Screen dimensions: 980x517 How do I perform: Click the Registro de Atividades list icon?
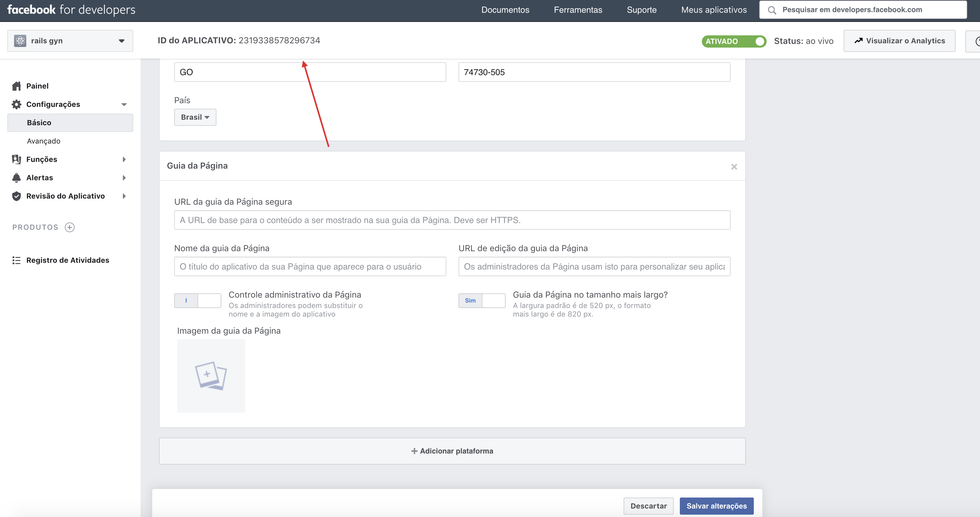16,260
